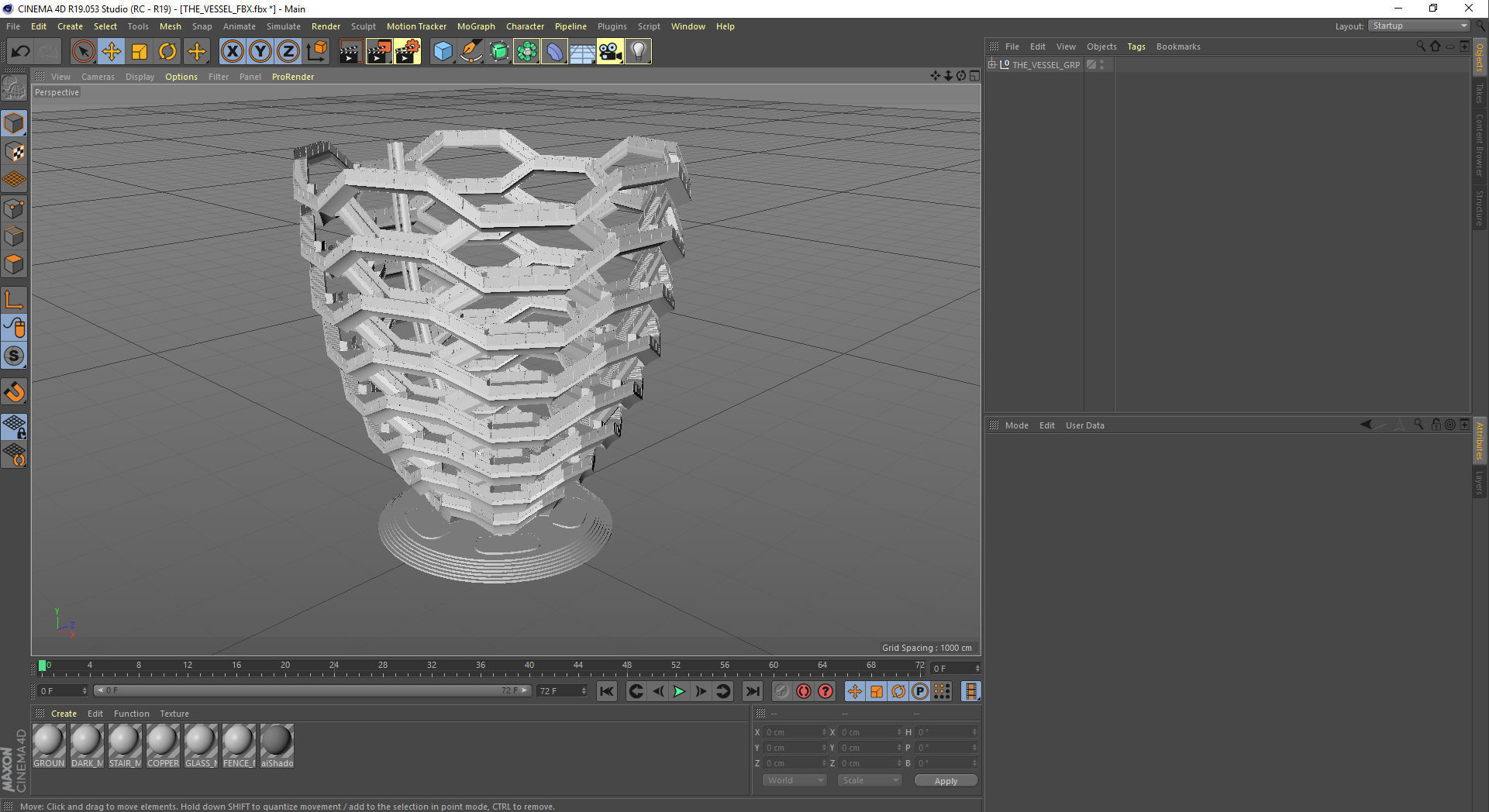Select the aiShado material swatch
Image resolution: width=1489 pixels, height=812 pixels.
click(277, 746)
